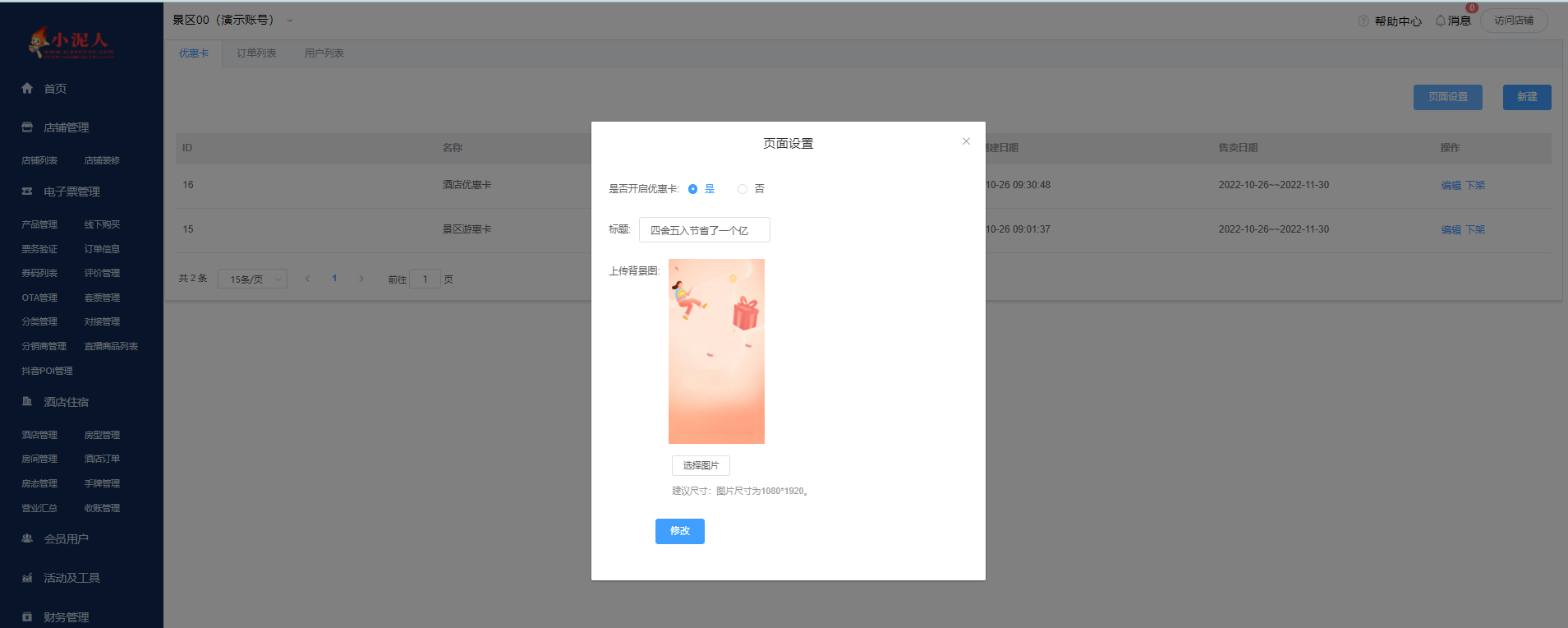Click the help center question mark icon

(x=1363, y=21)
